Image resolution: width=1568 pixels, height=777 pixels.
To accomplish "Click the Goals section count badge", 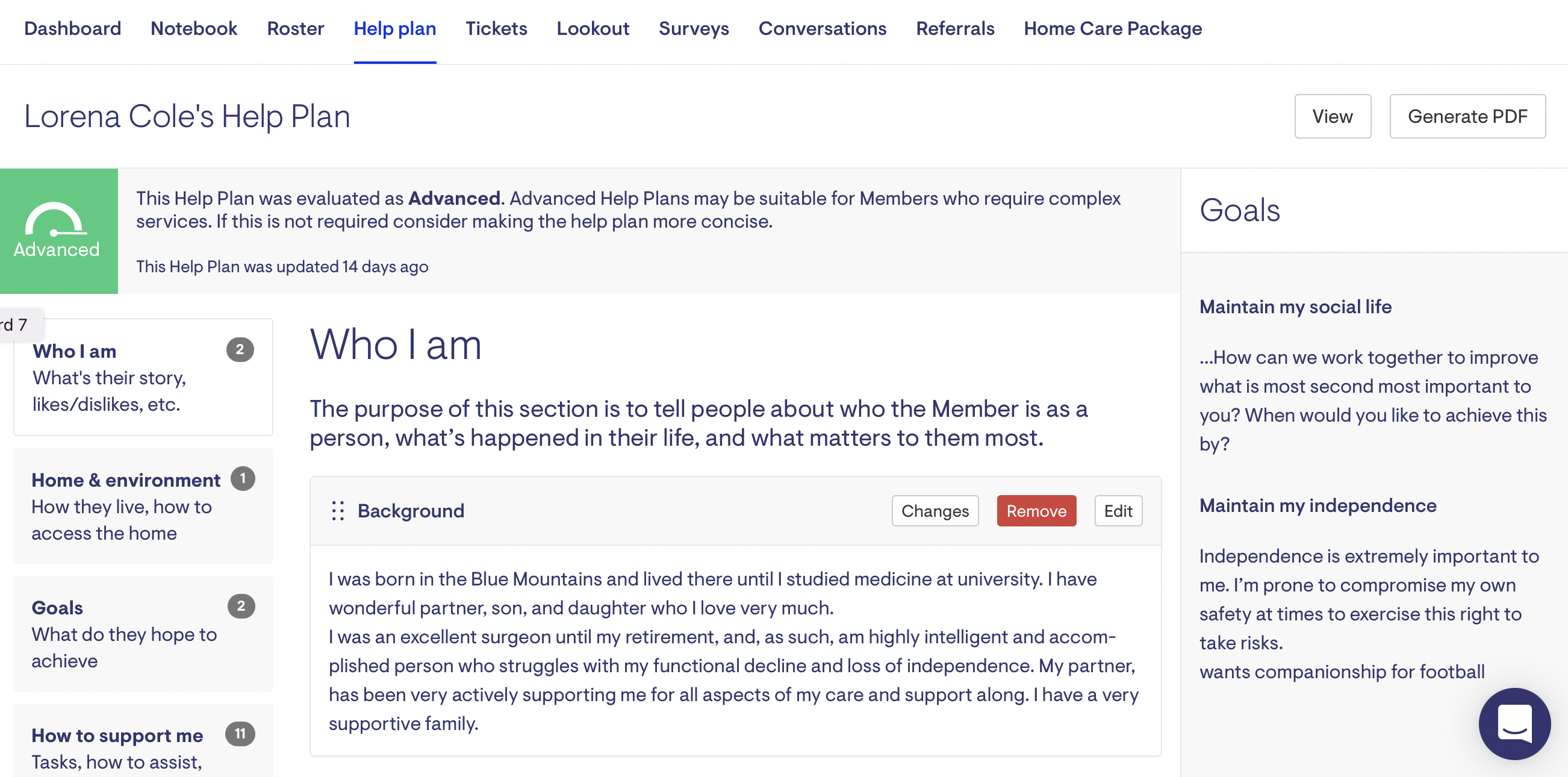I will tap(241, 606).
